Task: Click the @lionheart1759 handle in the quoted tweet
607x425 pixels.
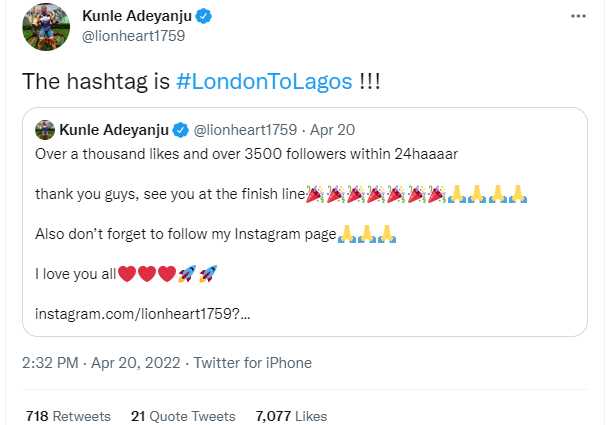Action: coord(242,130)
